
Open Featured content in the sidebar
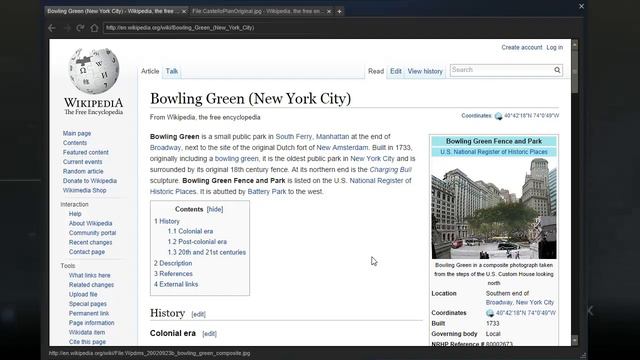coord(86,152)
